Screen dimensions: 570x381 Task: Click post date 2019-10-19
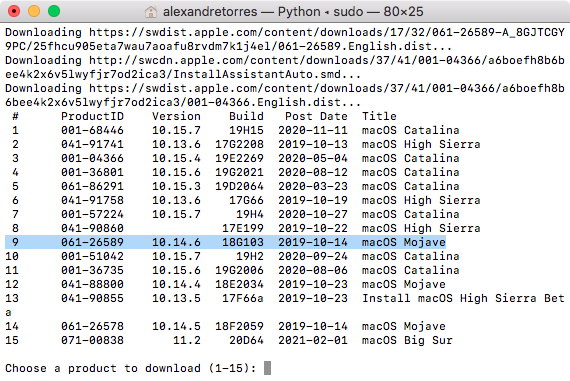tap(313, 200)
